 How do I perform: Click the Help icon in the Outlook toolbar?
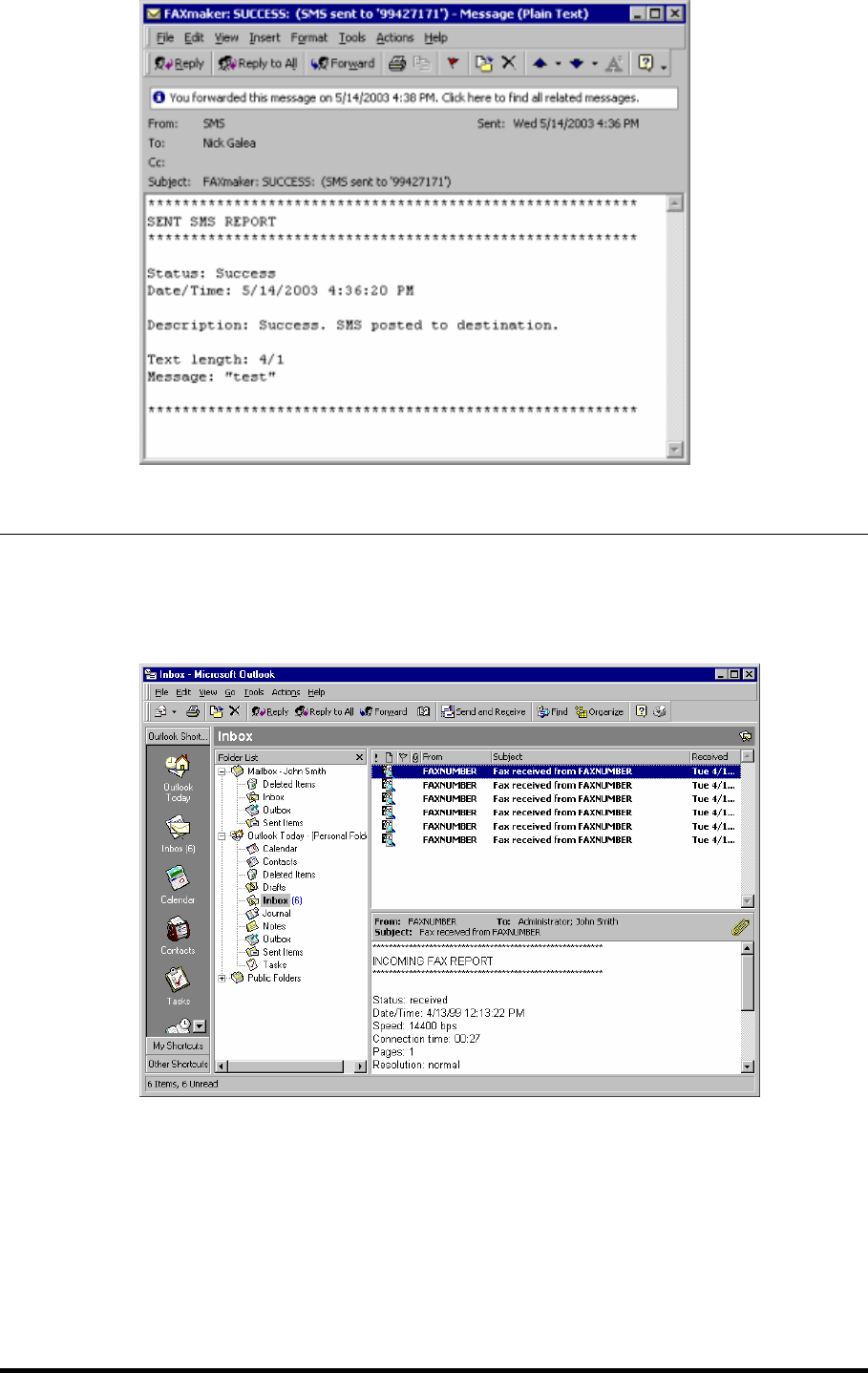click(642, 711)
